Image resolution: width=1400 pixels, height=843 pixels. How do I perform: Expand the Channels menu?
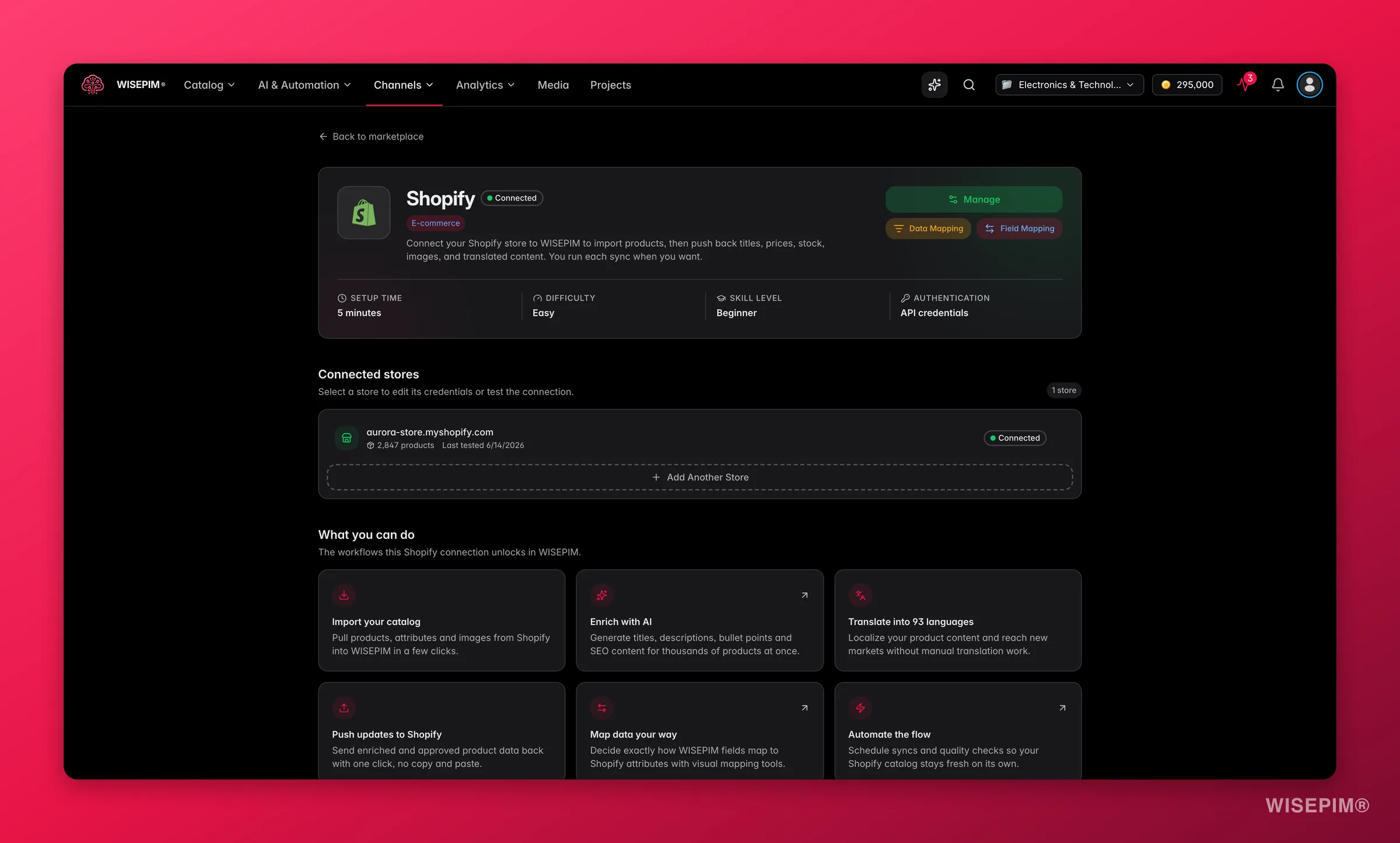(x=404, y=85)
